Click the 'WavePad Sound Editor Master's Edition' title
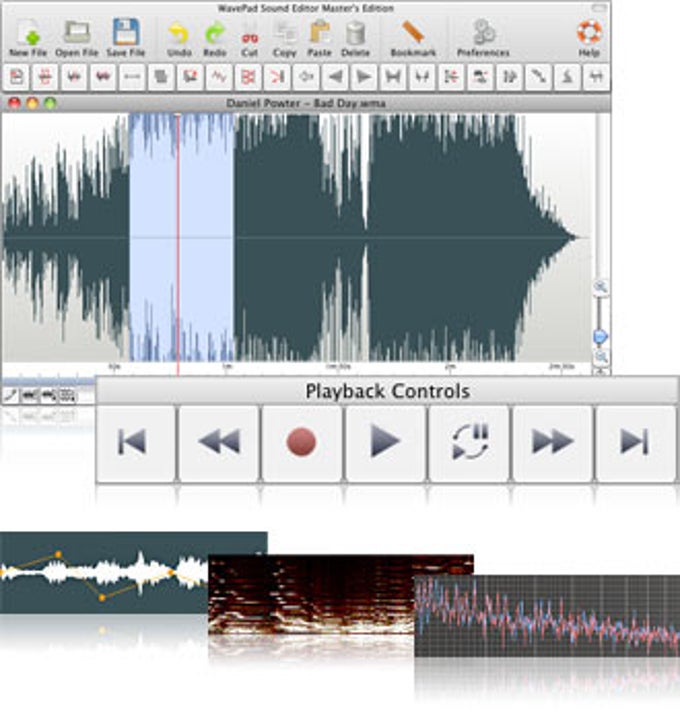The height and width of the screenshot is (719, 680). click(305, 8)
